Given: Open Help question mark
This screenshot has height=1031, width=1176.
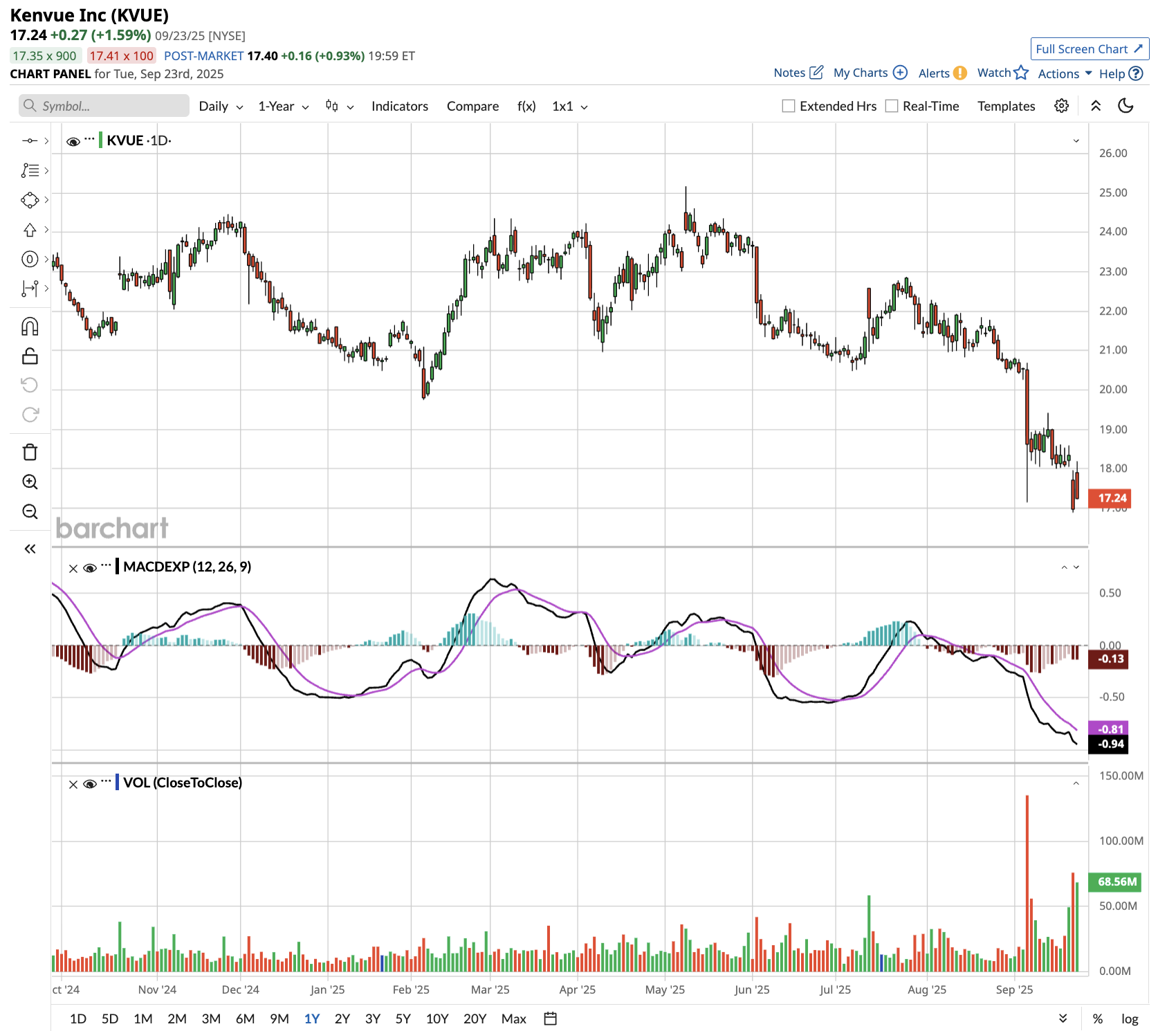Looking at the screenshot, I should coord(1135,73).
